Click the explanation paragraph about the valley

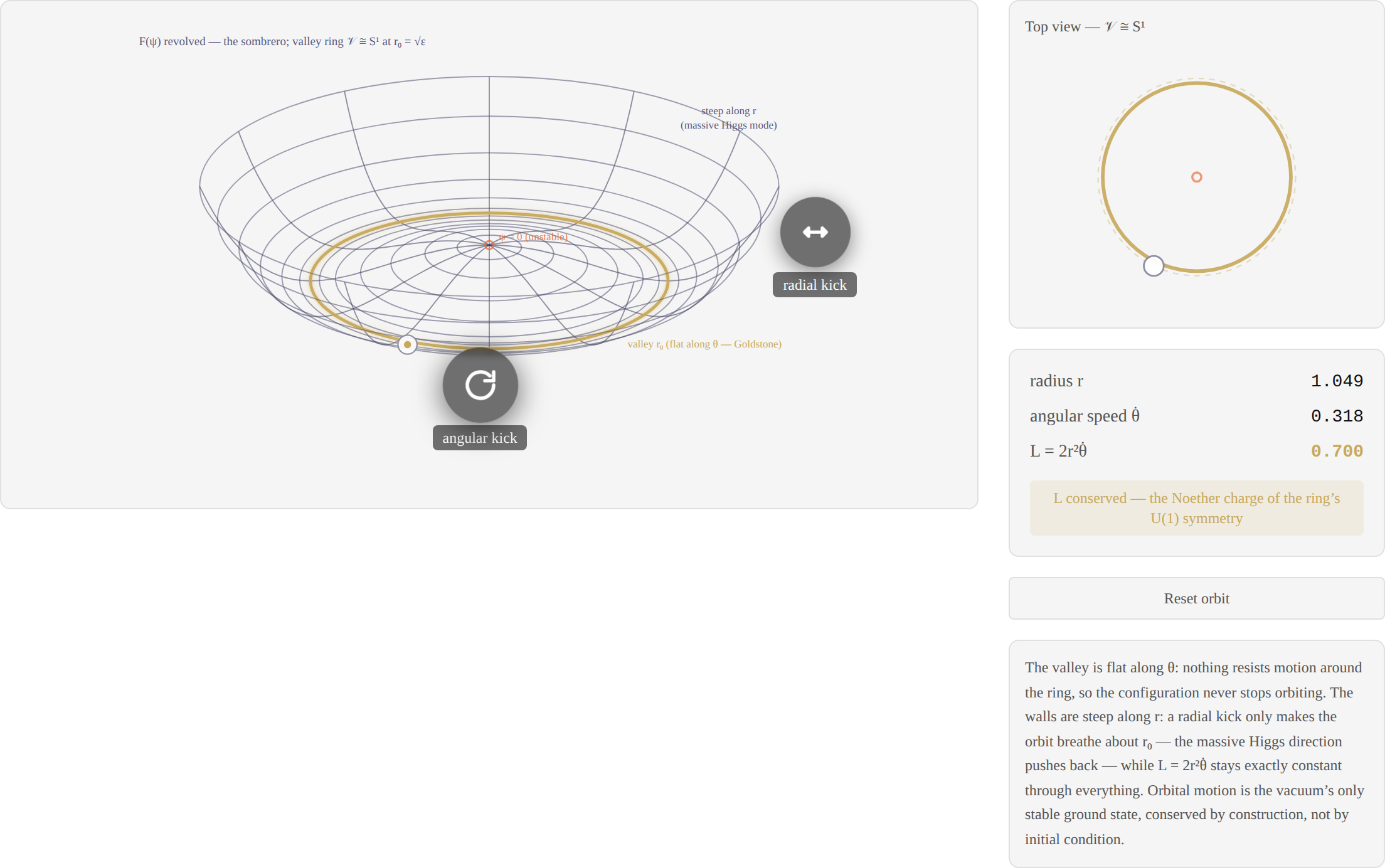click(x=1195, y=753)
